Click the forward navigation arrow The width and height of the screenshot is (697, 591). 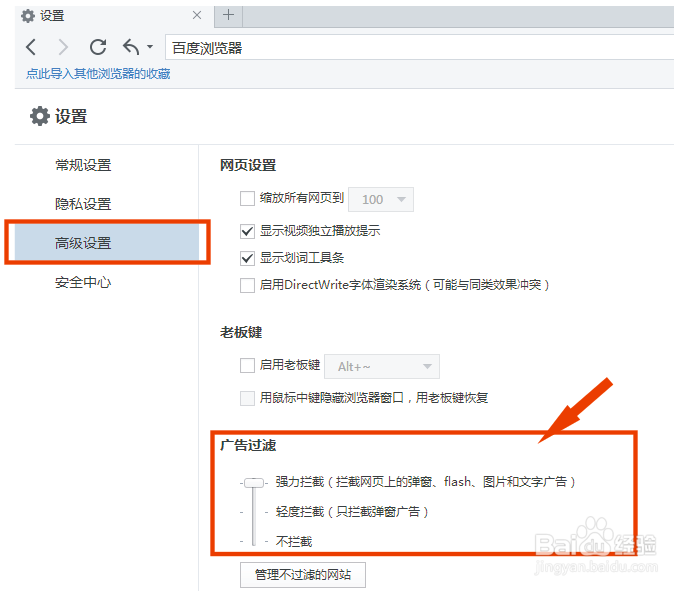pos(64,47)
